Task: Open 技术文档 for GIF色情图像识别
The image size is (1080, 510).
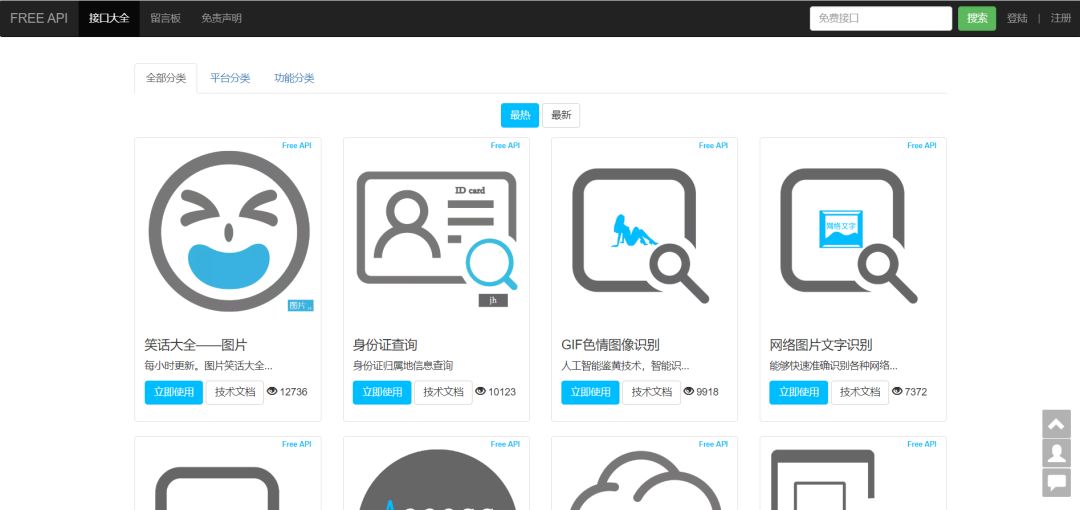Action: point(652,392)
